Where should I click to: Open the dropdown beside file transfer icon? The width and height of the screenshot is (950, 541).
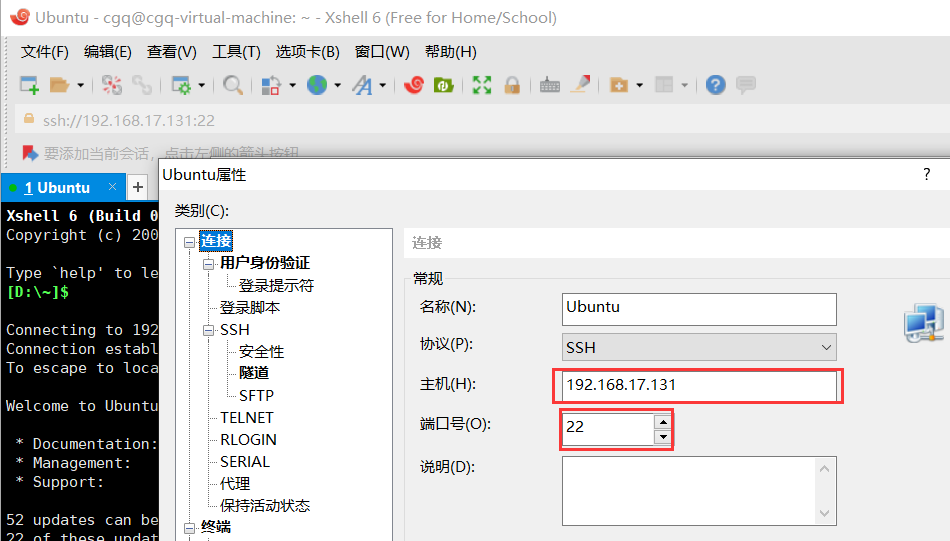pyautogui.click(x=292, y=85)
